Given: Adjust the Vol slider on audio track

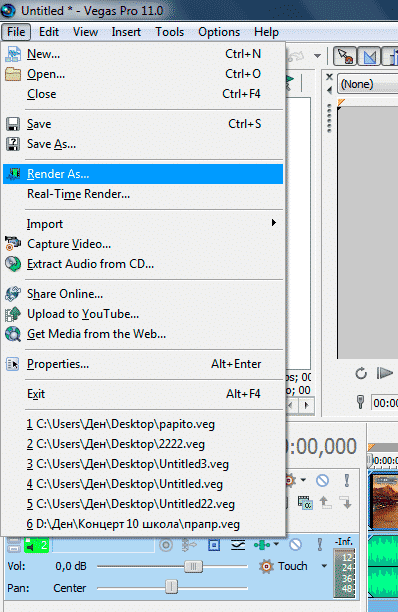Looking at the screenshot, I should pos(193,566).
